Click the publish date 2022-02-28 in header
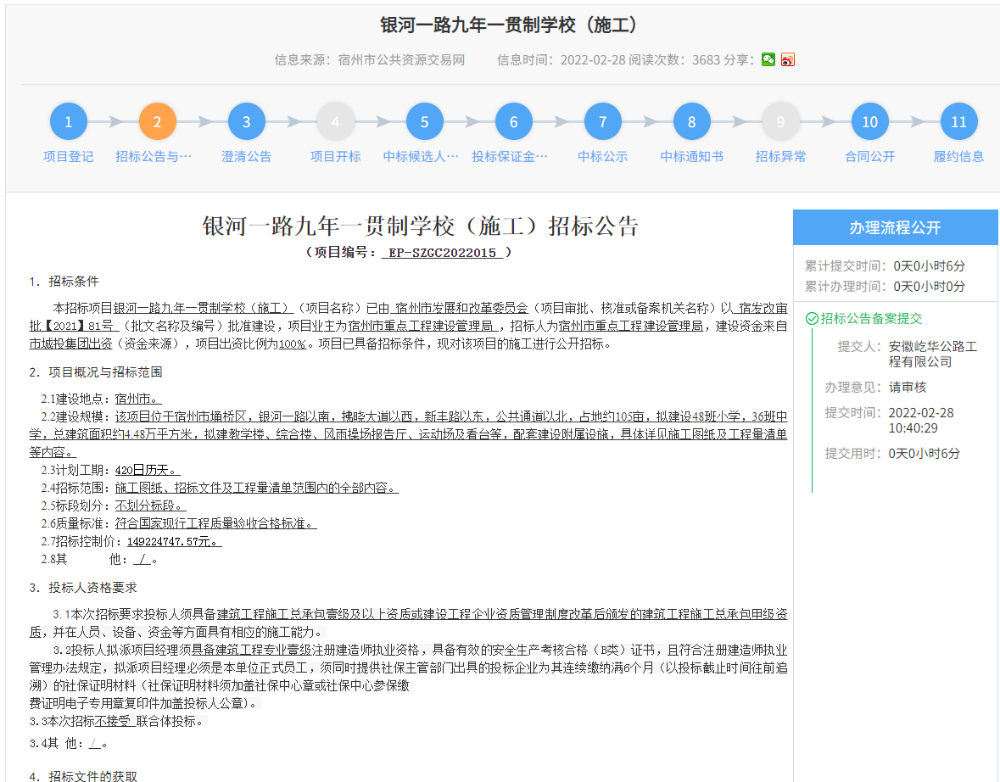 tap(592, 60)
